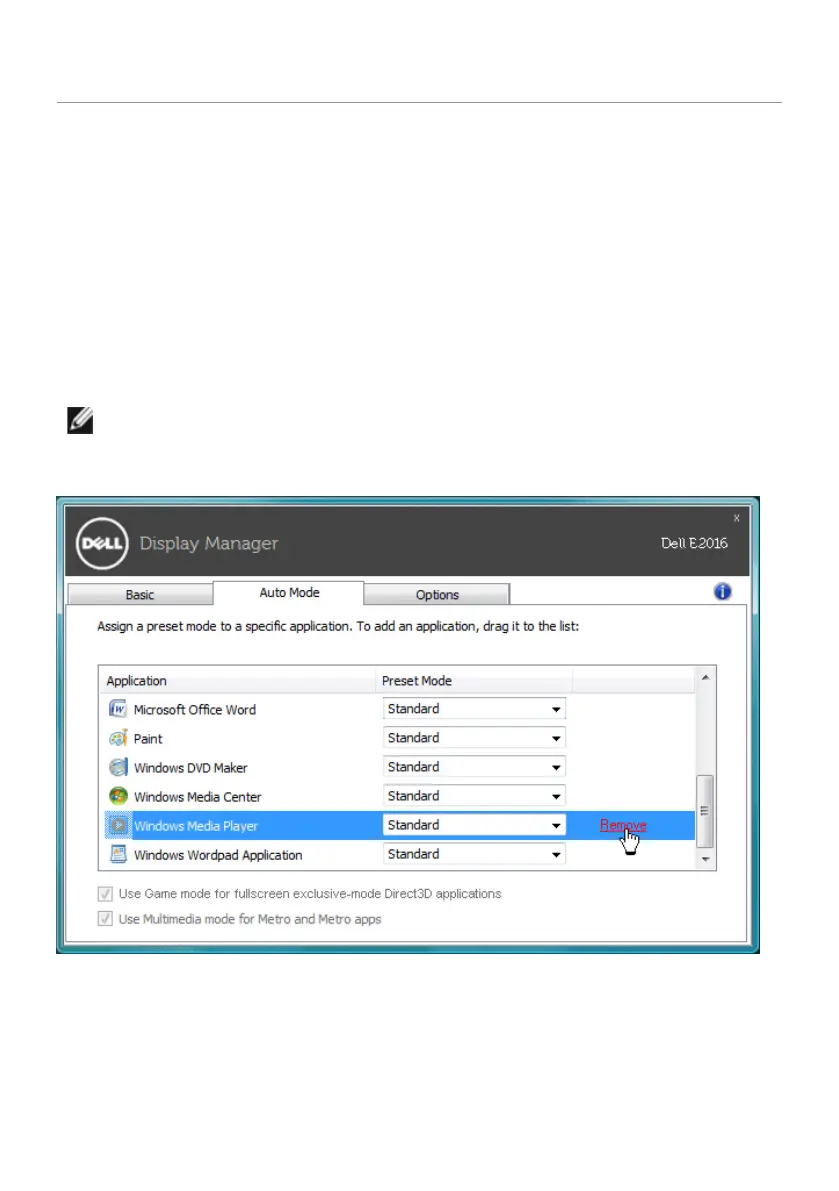The width and height of the screenshot is (839, 1191).
Task: Open the Options tab
Action: (437, 594)
